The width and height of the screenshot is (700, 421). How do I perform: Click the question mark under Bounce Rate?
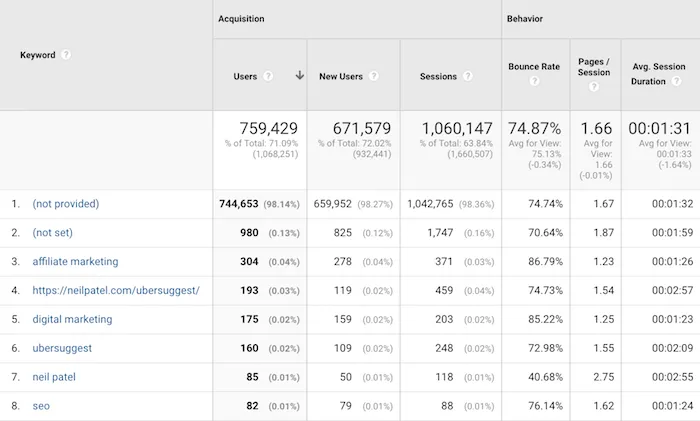pos(534,81)
